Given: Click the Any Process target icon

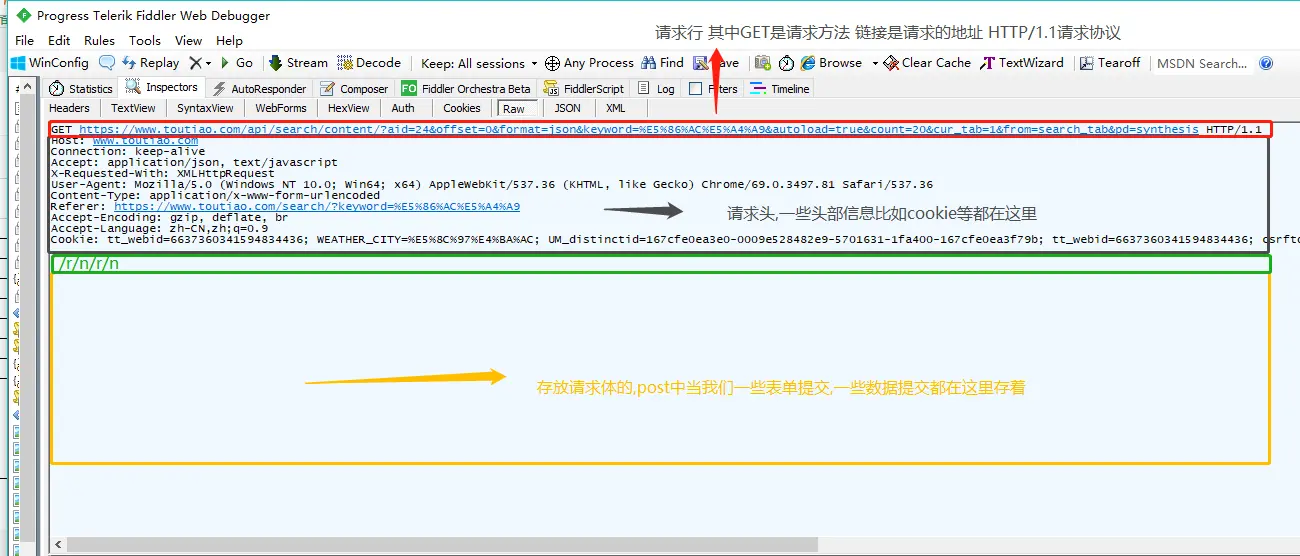Looking at the screenshot, I should click(x=552, y=63).
